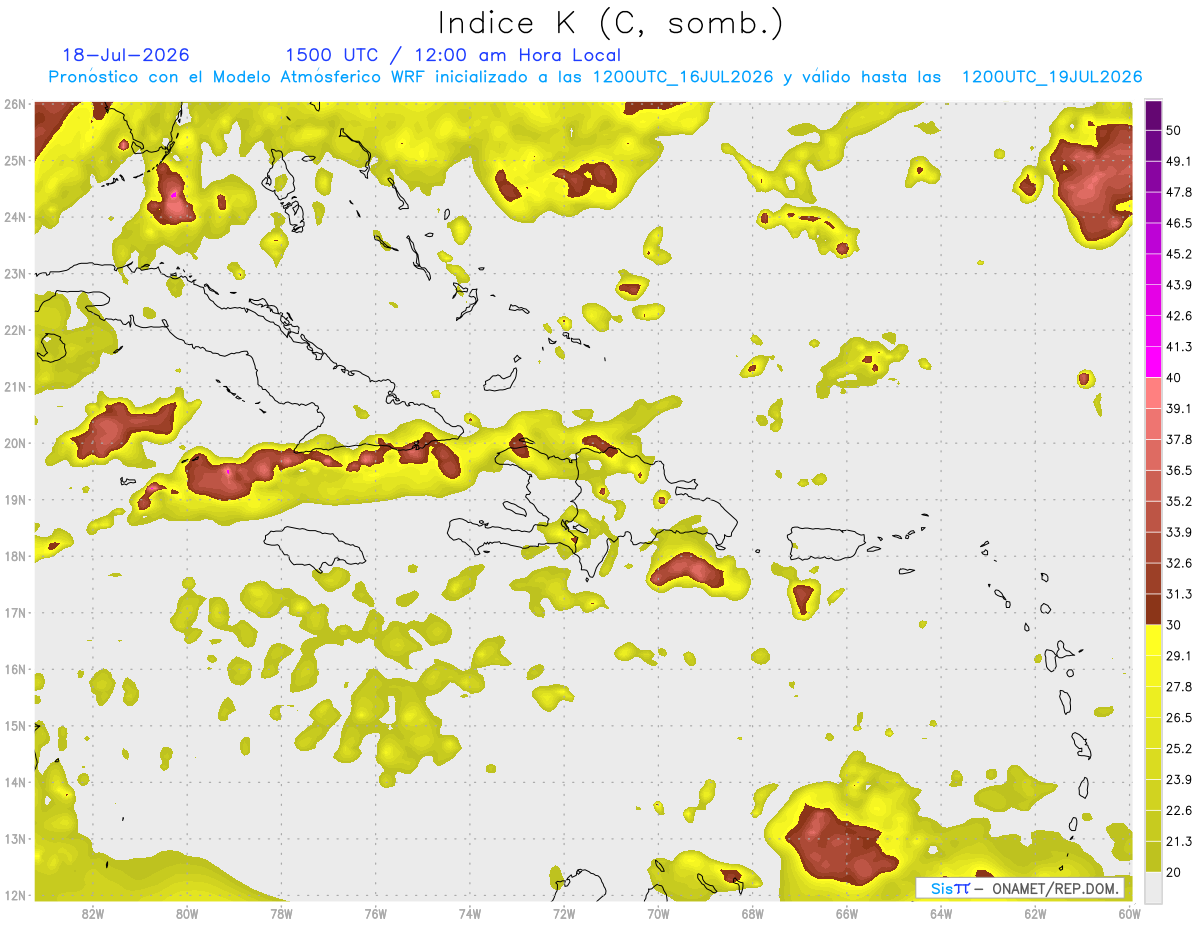
Task: Click the colorbar value '37.8'
Action: (x=1178, y=440)
